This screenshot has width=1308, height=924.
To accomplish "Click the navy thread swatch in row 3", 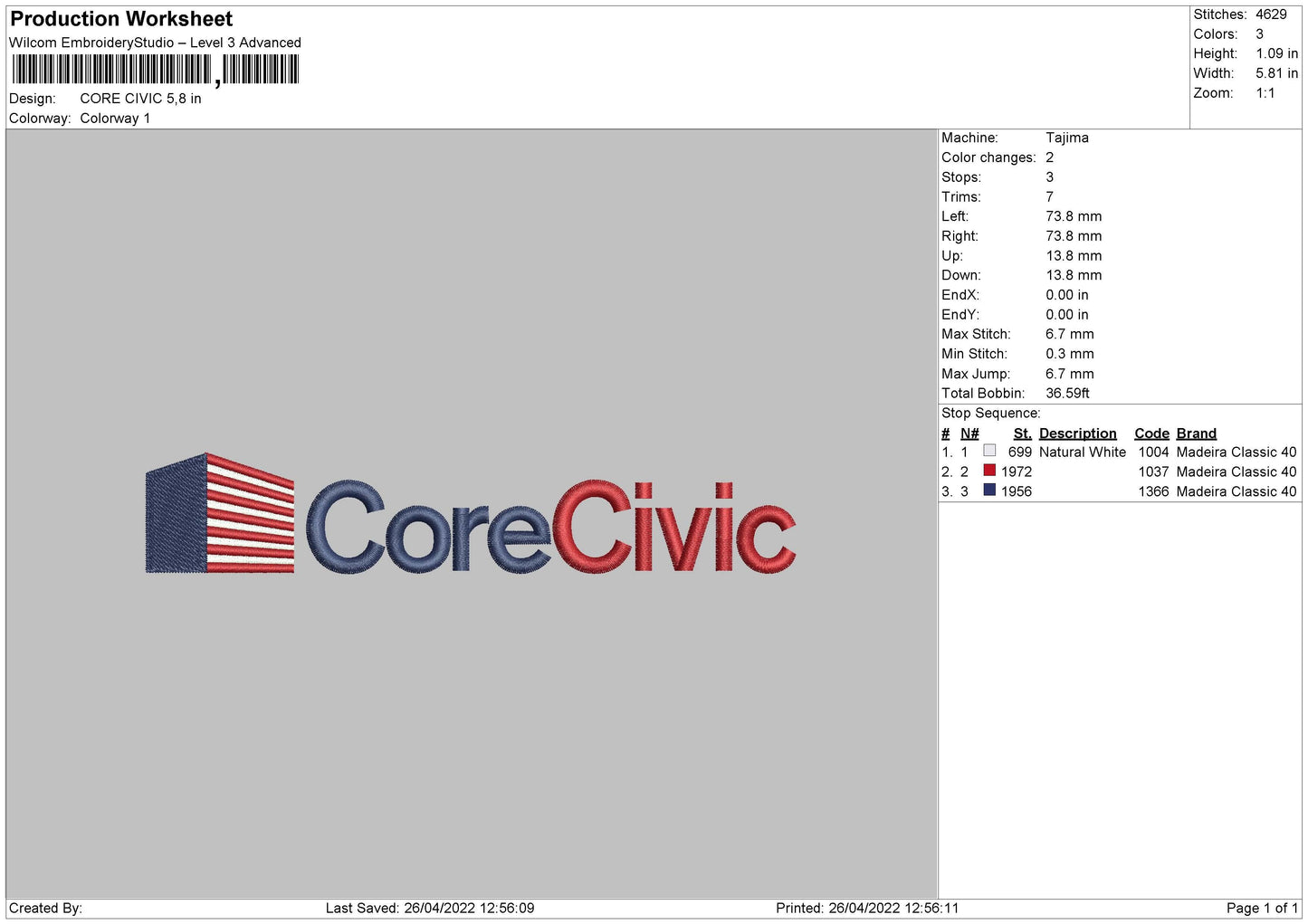I will tap(989, 491).
